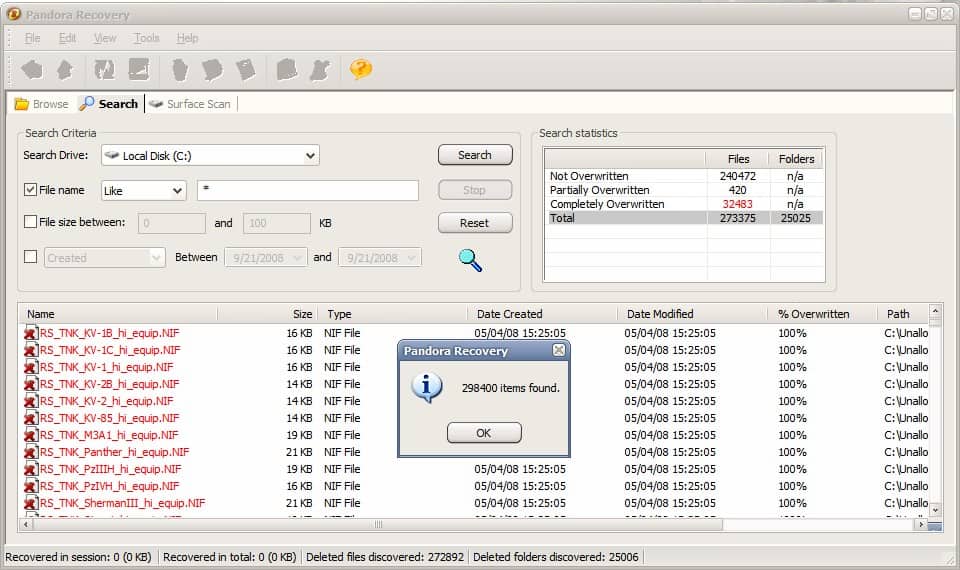Switch to the Surface Scan tab
The image size is (960, 570).
click(x=190, y=104)
